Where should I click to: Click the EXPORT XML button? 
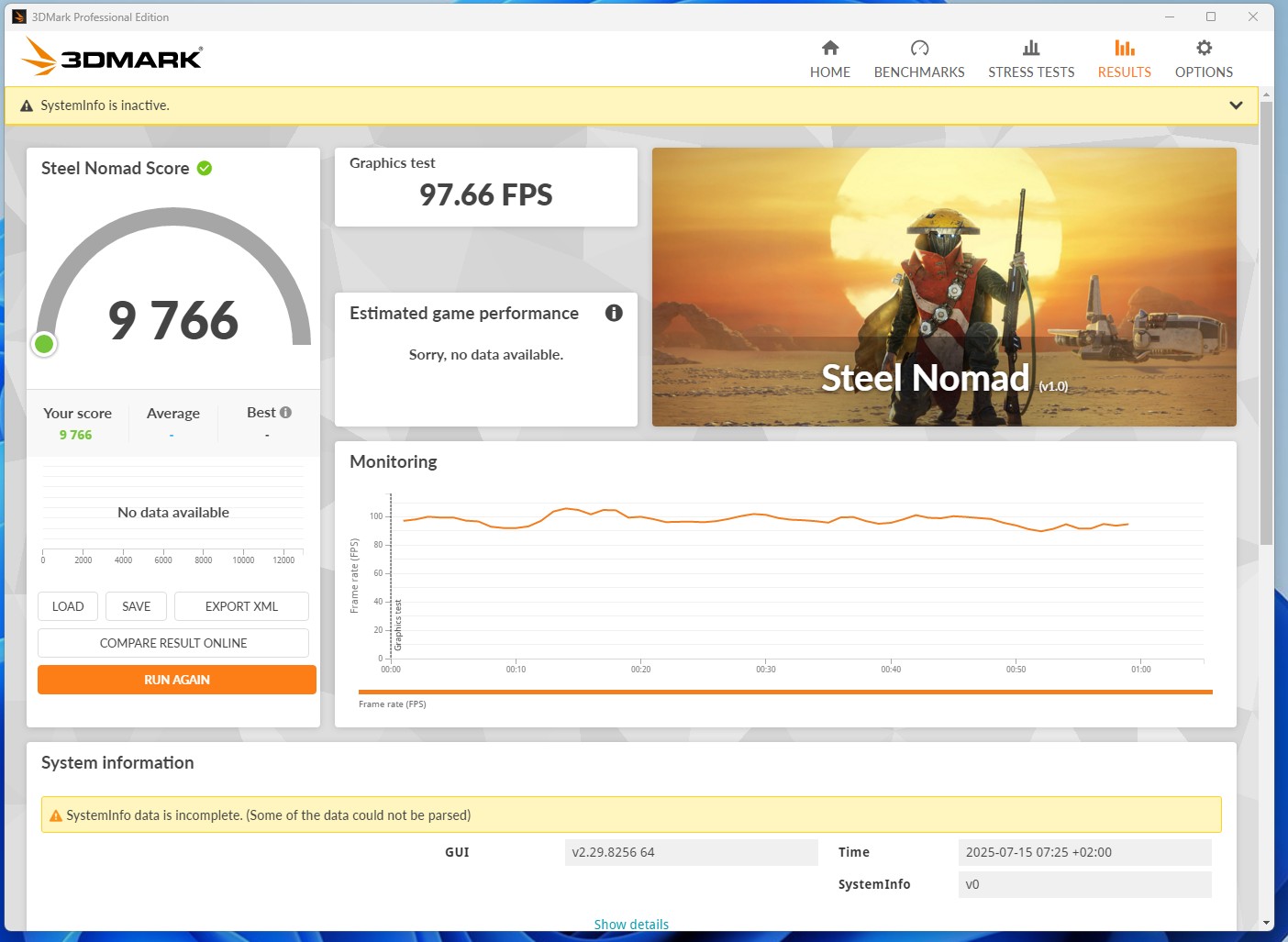[x=241, y=606]
